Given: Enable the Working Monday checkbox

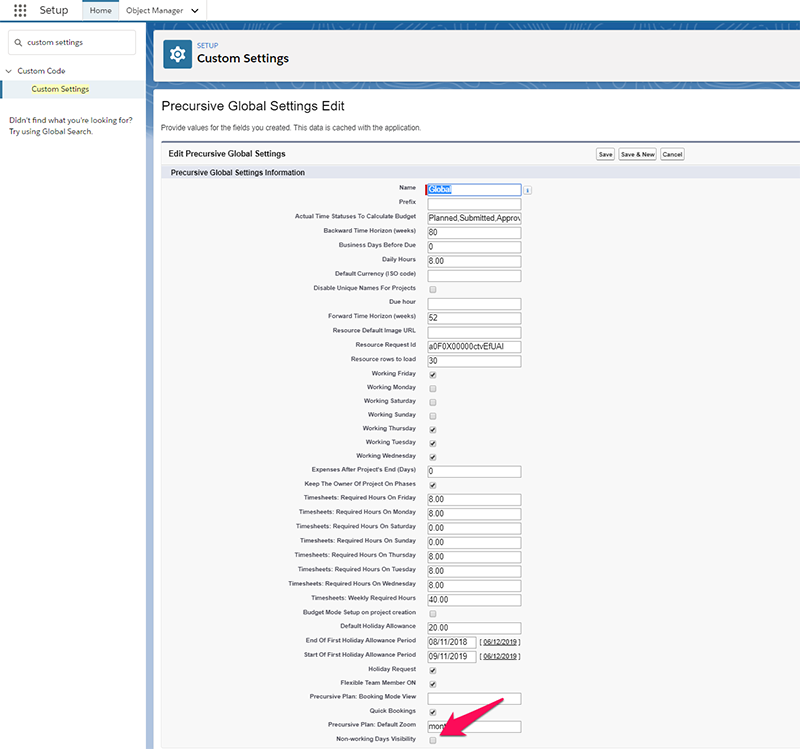Looking at the screenshot, I should [433, 389].
